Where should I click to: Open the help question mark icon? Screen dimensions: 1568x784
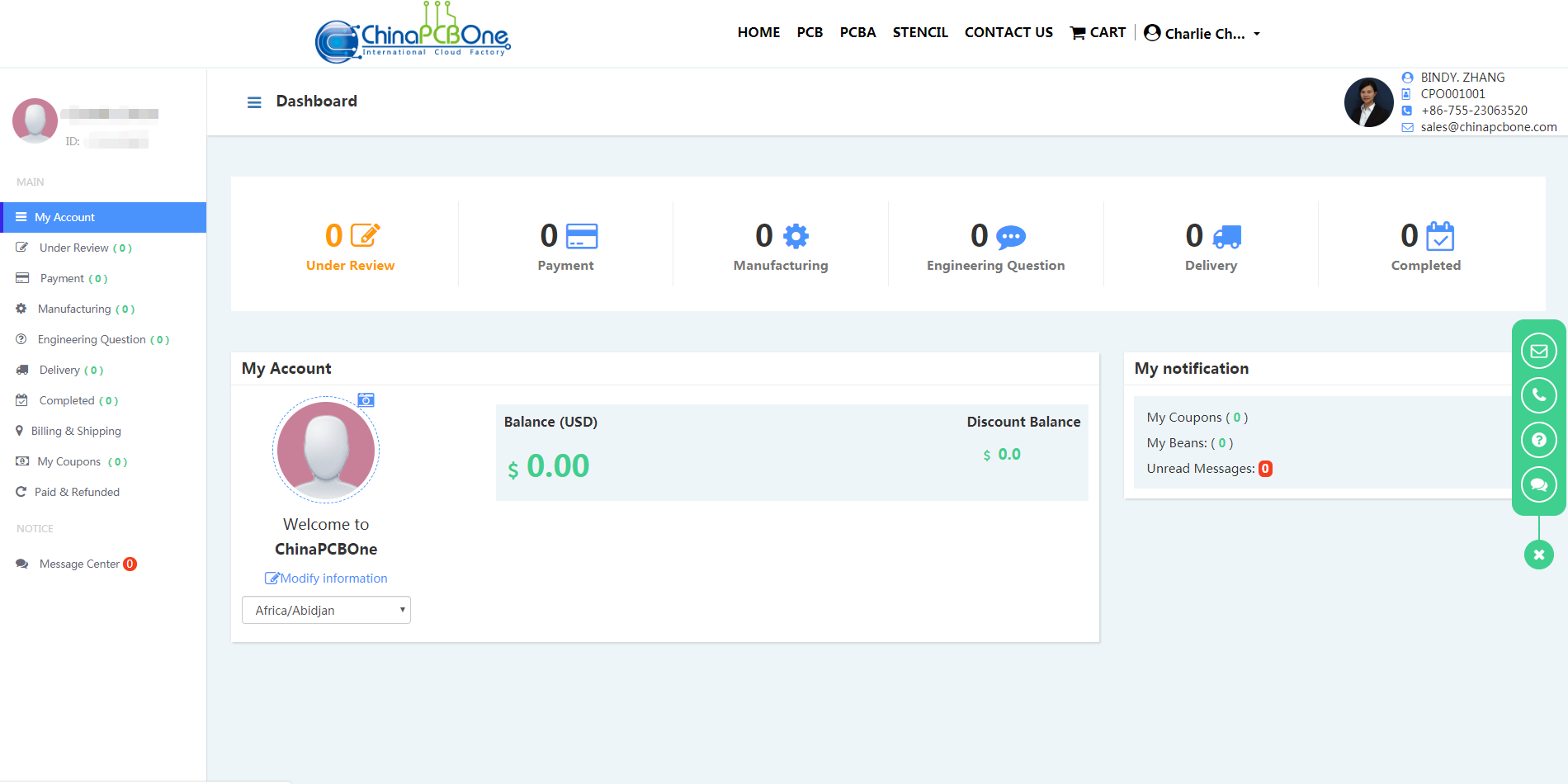pyautogui.click(x=1538, y=440)
